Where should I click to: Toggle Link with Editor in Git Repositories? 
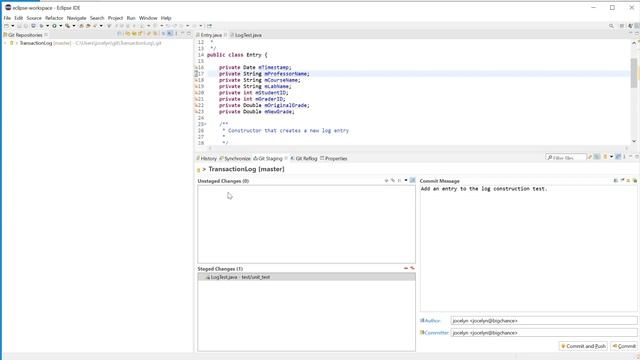tap(163, 33)
